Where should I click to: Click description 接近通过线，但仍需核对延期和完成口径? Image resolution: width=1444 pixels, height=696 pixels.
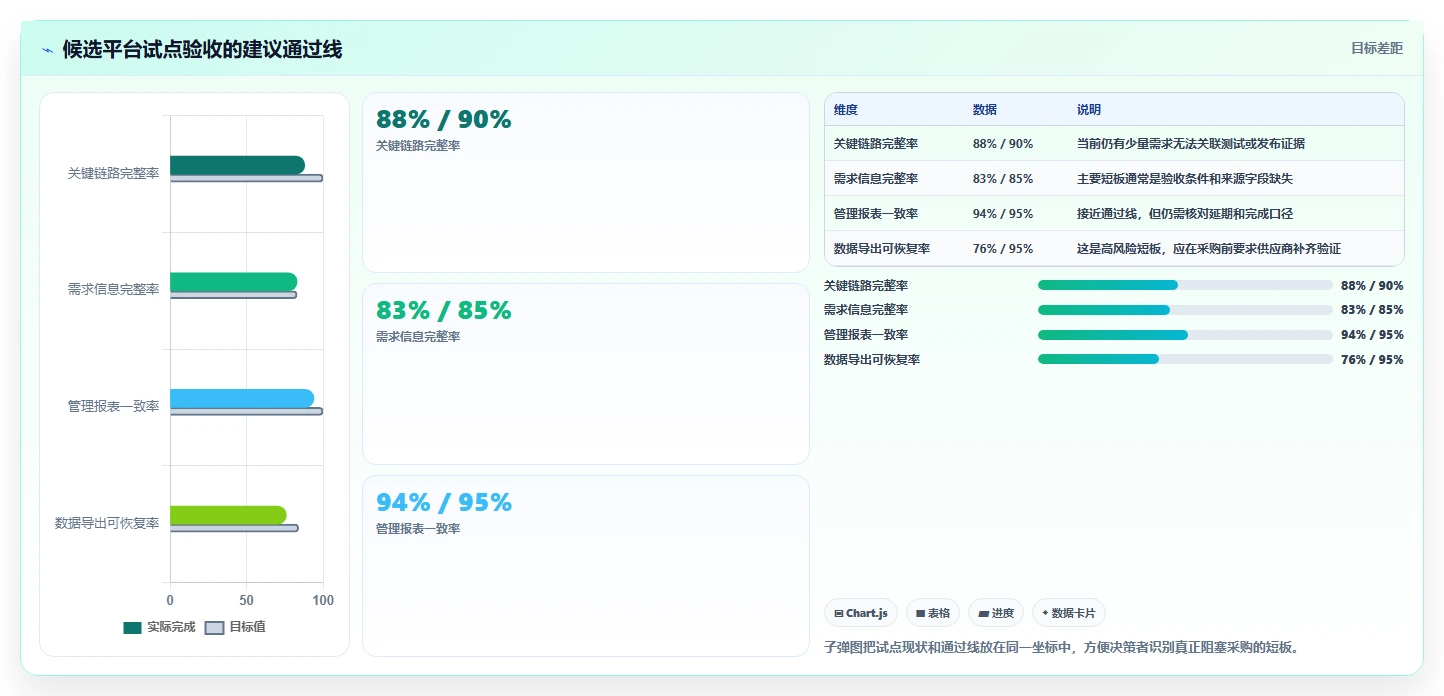[1185, 214]
